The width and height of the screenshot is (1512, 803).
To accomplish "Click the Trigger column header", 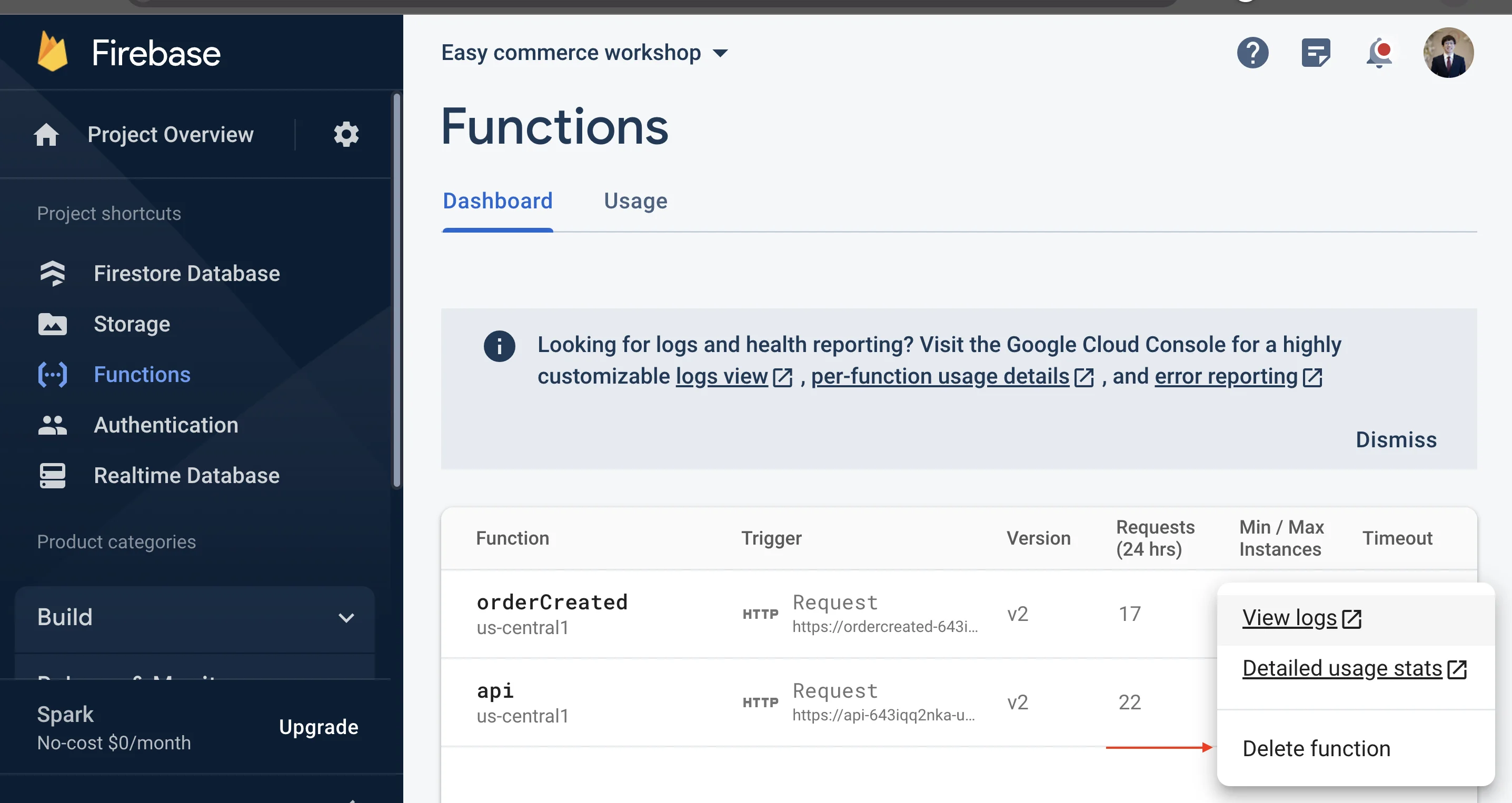I will point(771,538).
